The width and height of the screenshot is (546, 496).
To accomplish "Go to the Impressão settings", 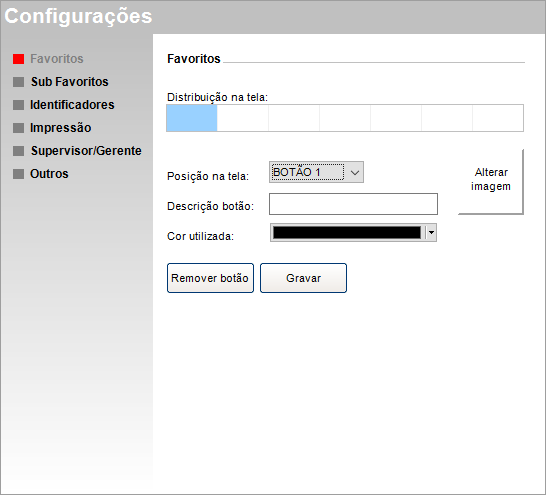I will point(61,128).
